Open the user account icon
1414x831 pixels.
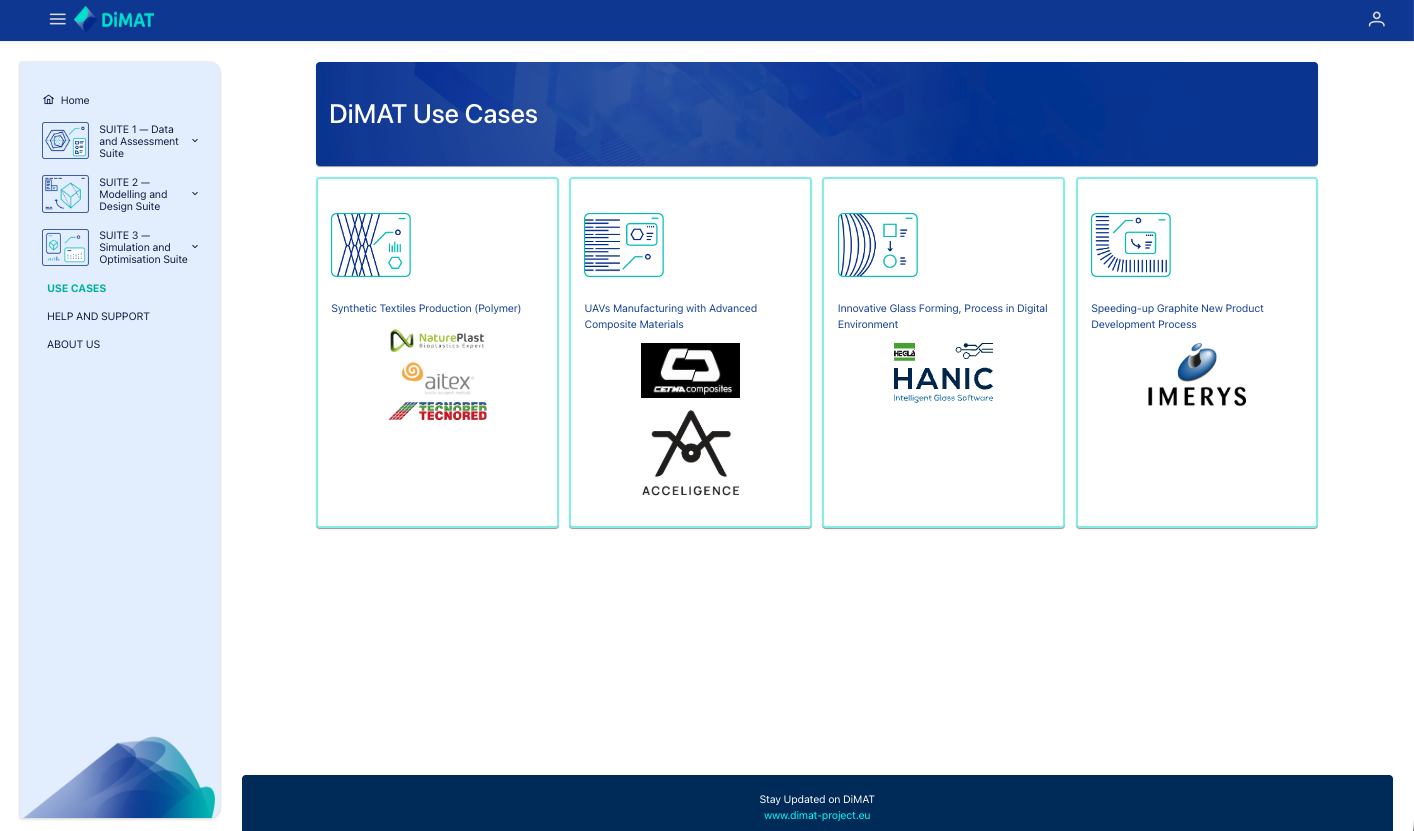coord(1377,19)
